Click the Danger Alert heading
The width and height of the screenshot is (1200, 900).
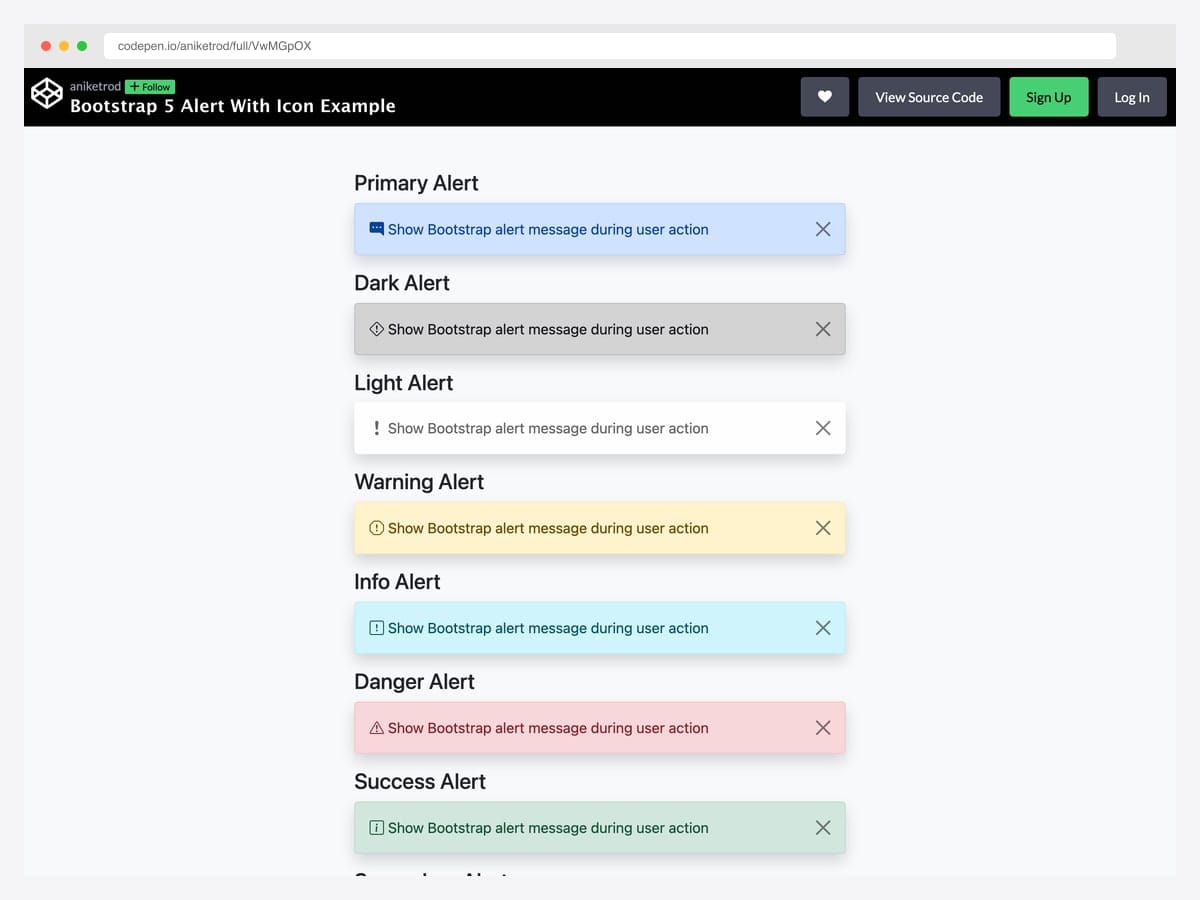(x=414, y=682)
